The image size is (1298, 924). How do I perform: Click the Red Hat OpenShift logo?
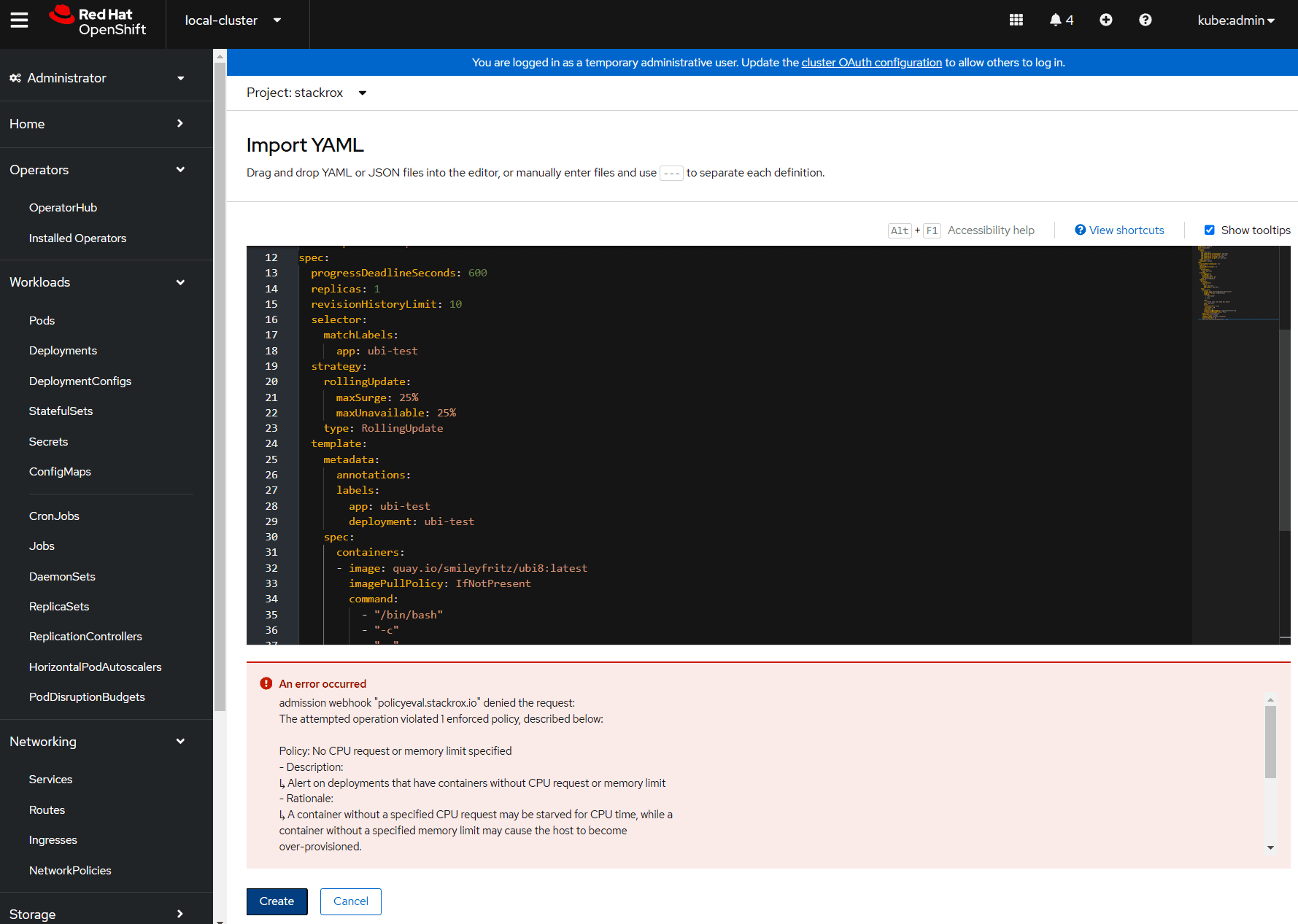98,21
